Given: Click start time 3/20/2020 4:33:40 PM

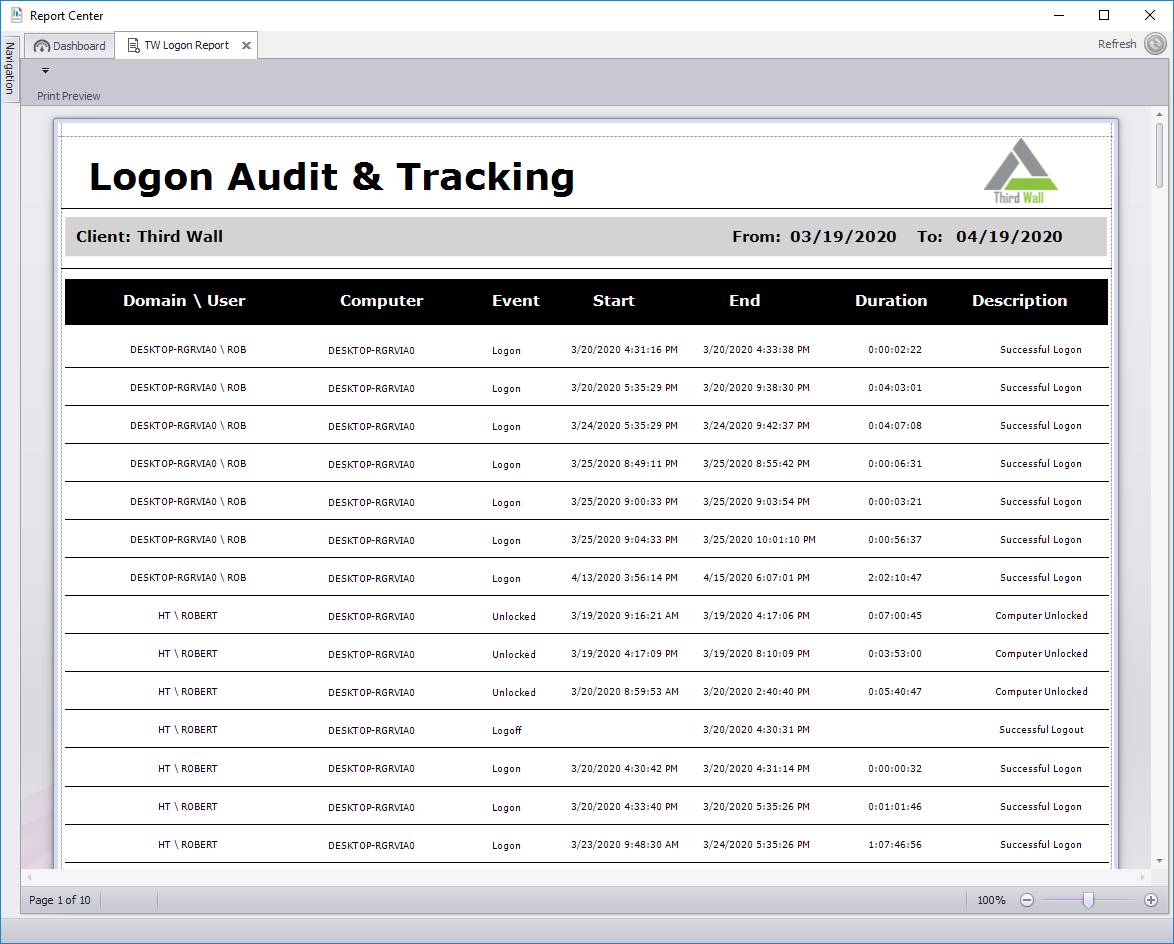Looking at the screenshot, I should click(x=624, y=807).
